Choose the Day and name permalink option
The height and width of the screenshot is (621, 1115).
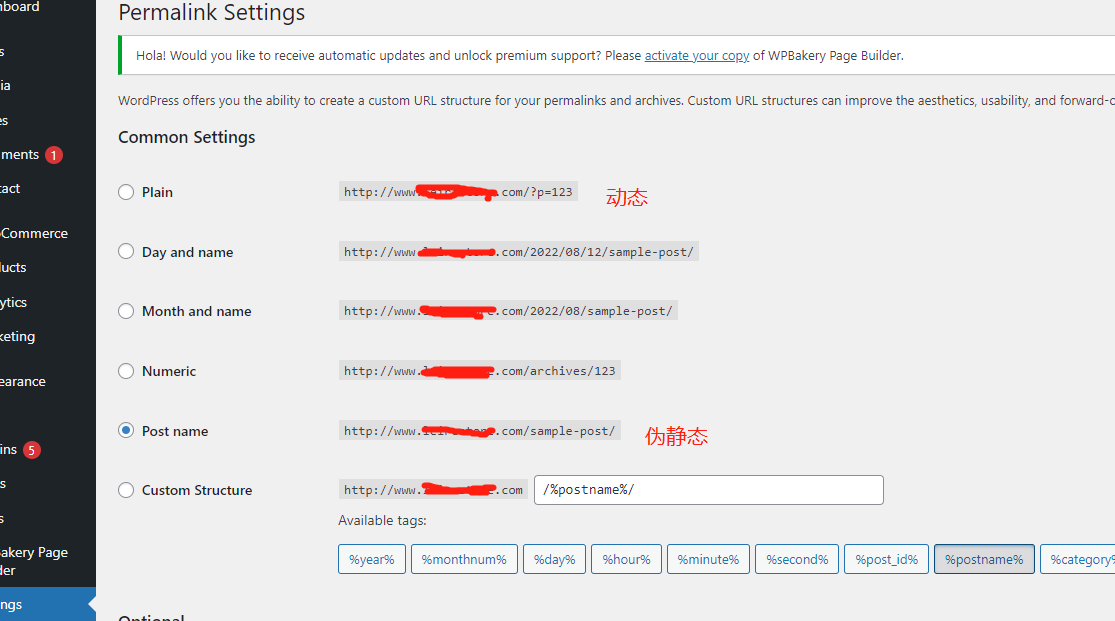point(126,252)
